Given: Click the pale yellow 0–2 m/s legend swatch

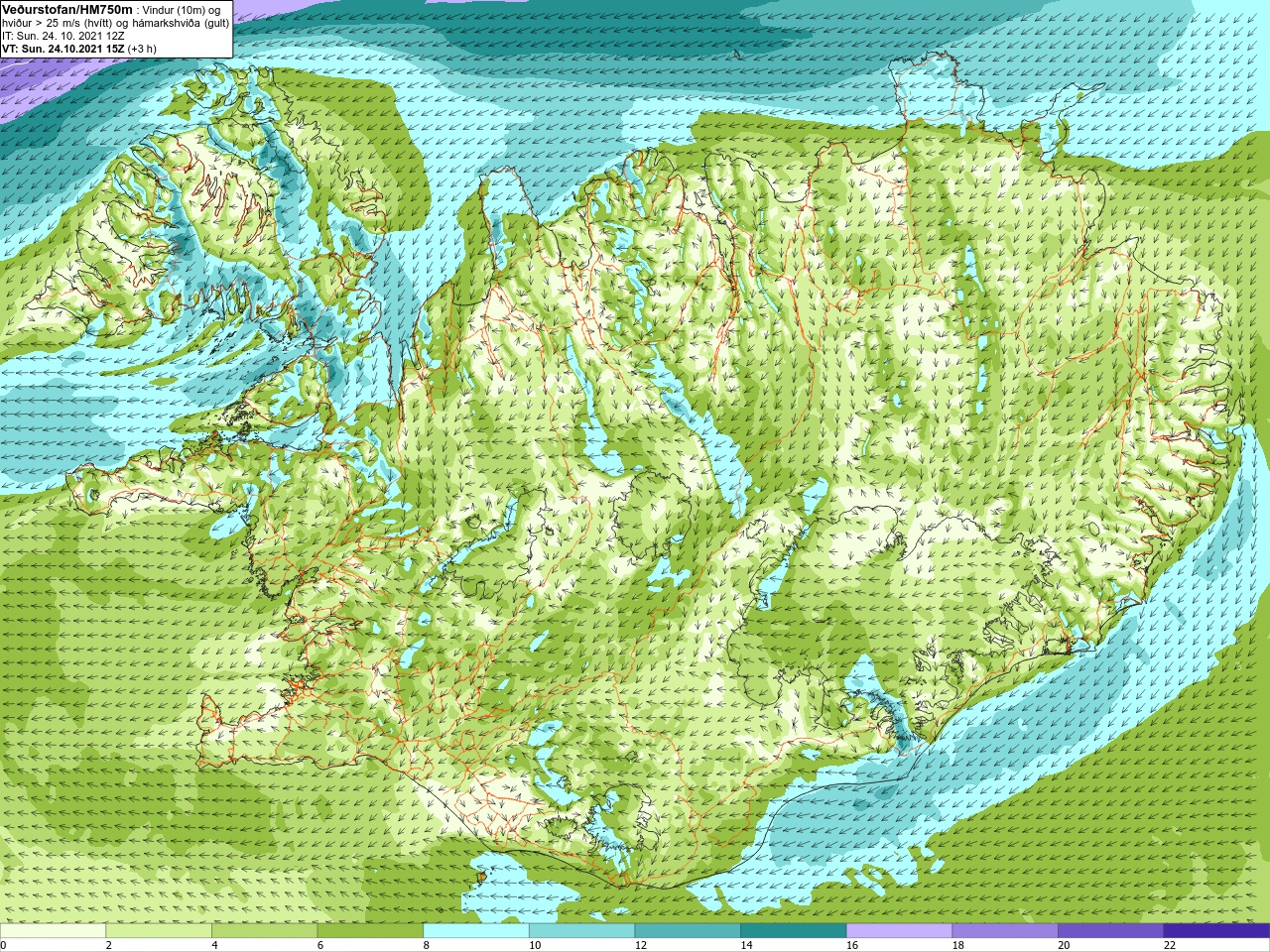Looking at the screenshot, I should (53, 931).
